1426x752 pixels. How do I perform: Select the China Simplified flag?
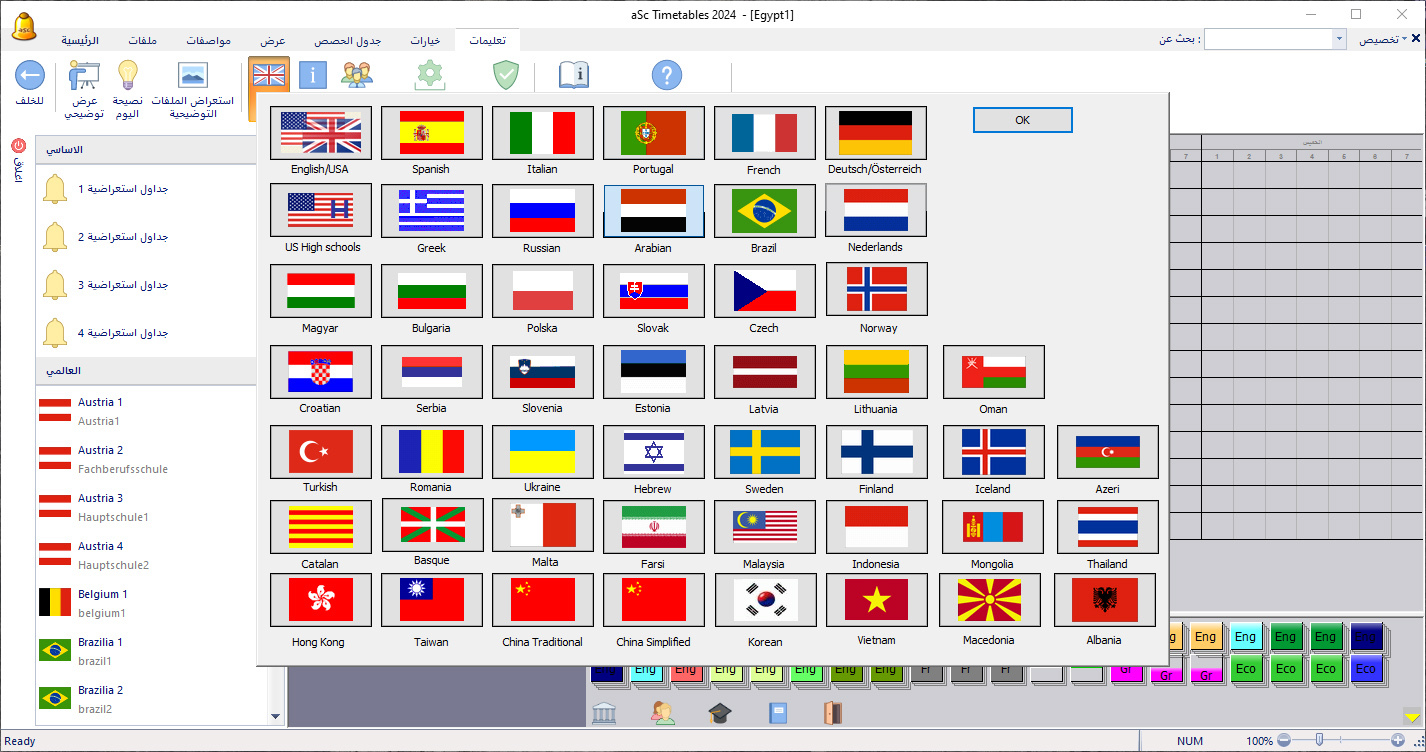654,600
